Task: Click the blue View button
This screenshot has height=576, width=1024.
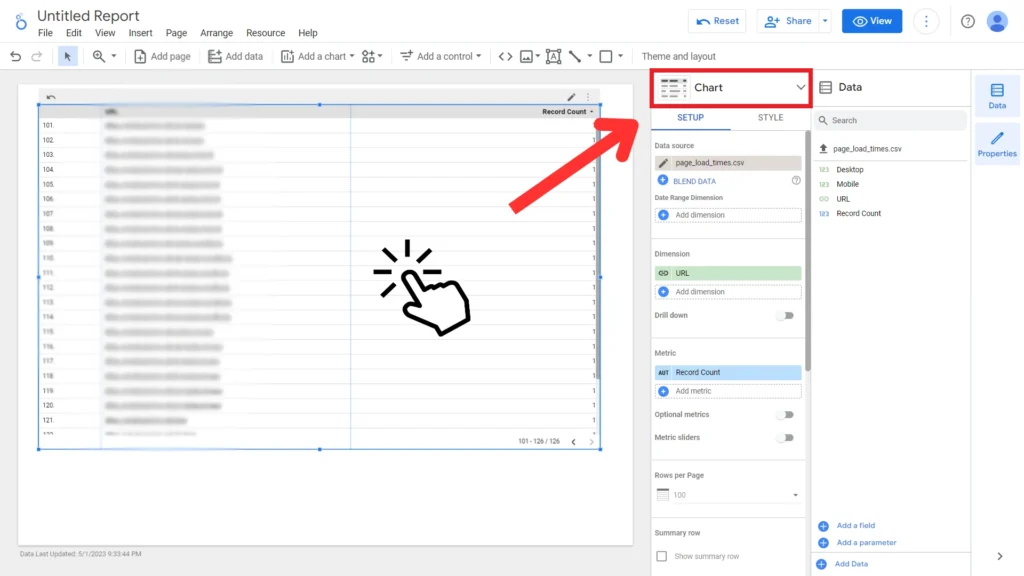Action: point(871,21)
